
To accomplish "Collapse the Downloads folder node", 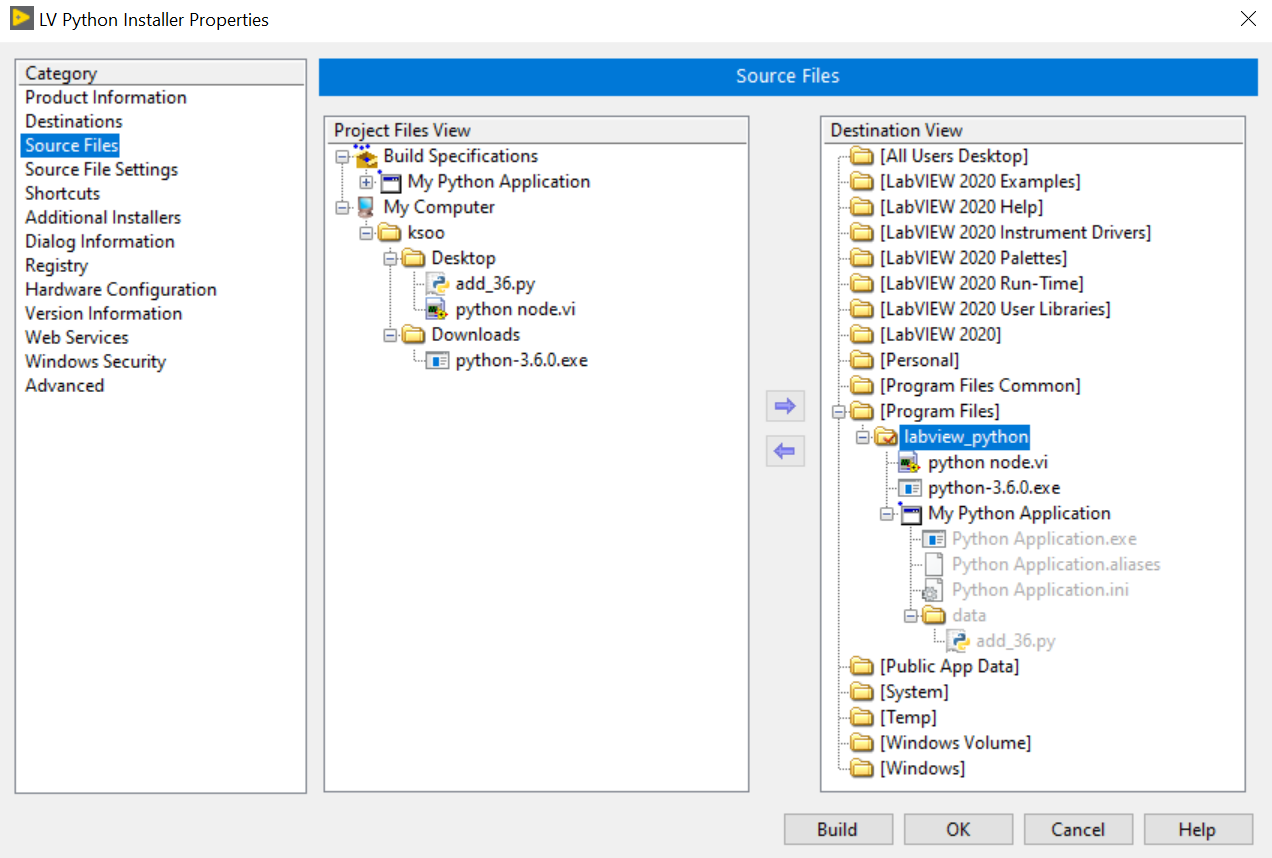I will [391, 335].
